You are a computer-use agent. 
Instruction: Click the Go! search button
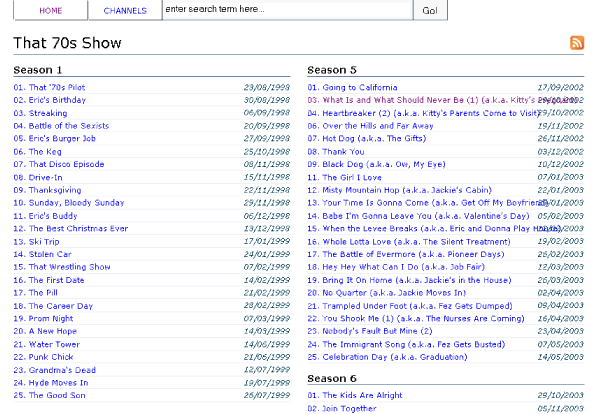(x=430, y=10)
